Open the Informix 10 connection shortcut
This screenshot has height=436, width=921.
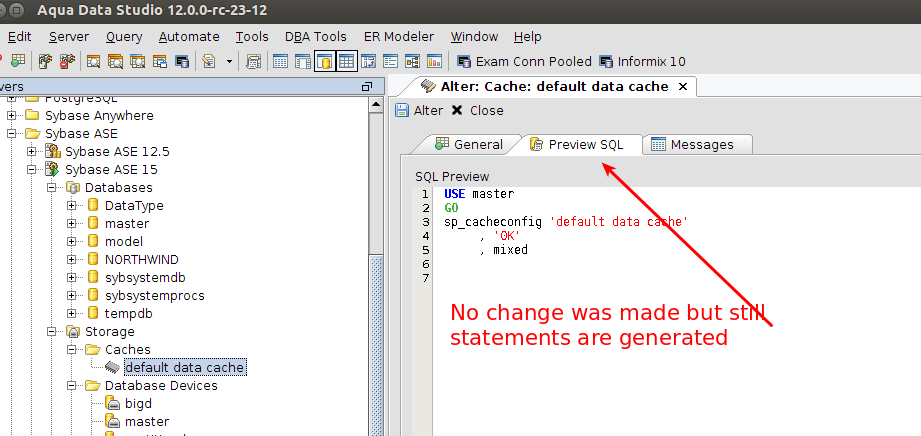click(641, 61)
